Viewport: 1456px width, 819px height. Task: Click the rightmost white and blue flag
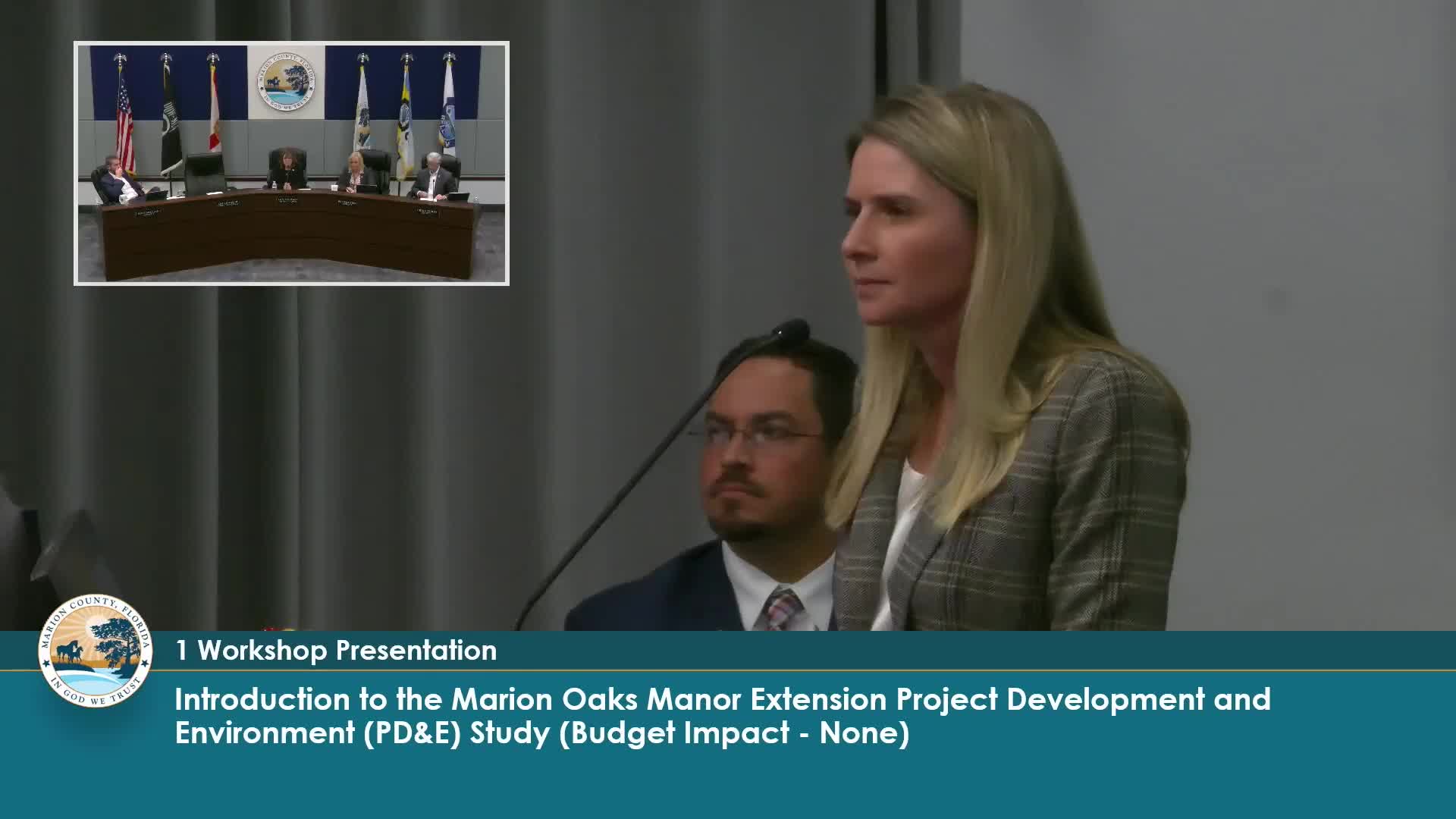pos(449,114)
